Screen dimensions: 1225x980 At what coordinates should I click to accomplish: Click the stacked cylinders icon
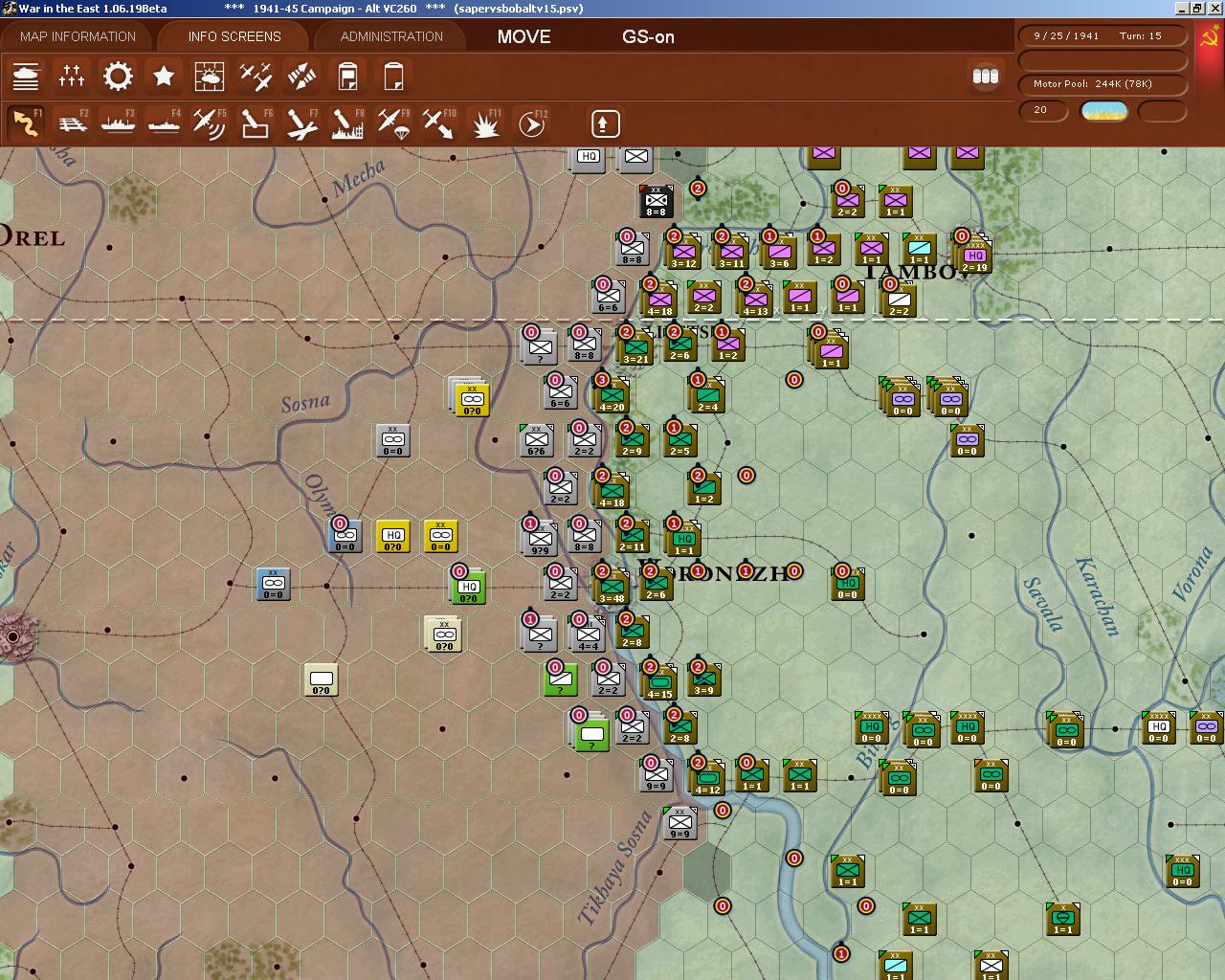point(985,76)
